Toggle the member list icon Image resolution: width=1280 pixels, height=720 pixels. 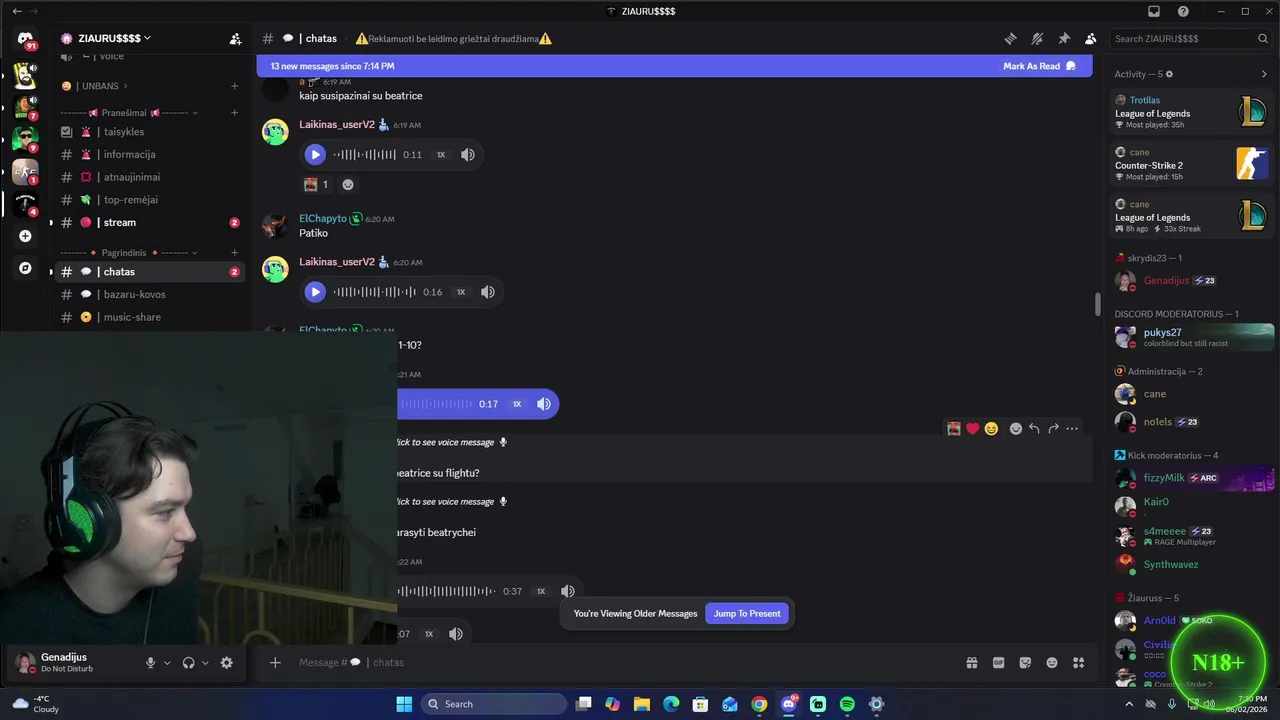pyautogui.click(x=1090, y=39)
